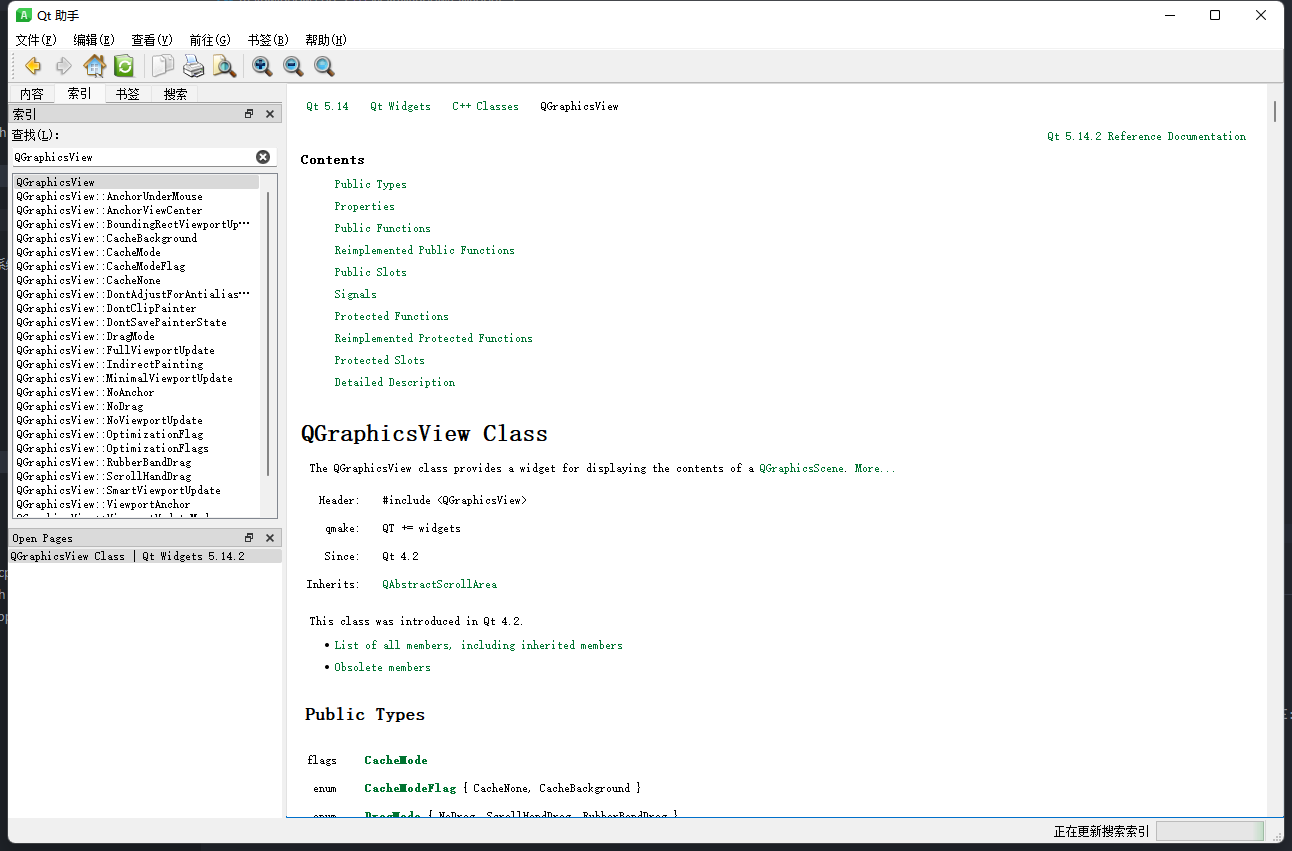Click the grayed-out forward arrow icon
This screenshot has height=851, width=1292.
click(x=63, y=66)
